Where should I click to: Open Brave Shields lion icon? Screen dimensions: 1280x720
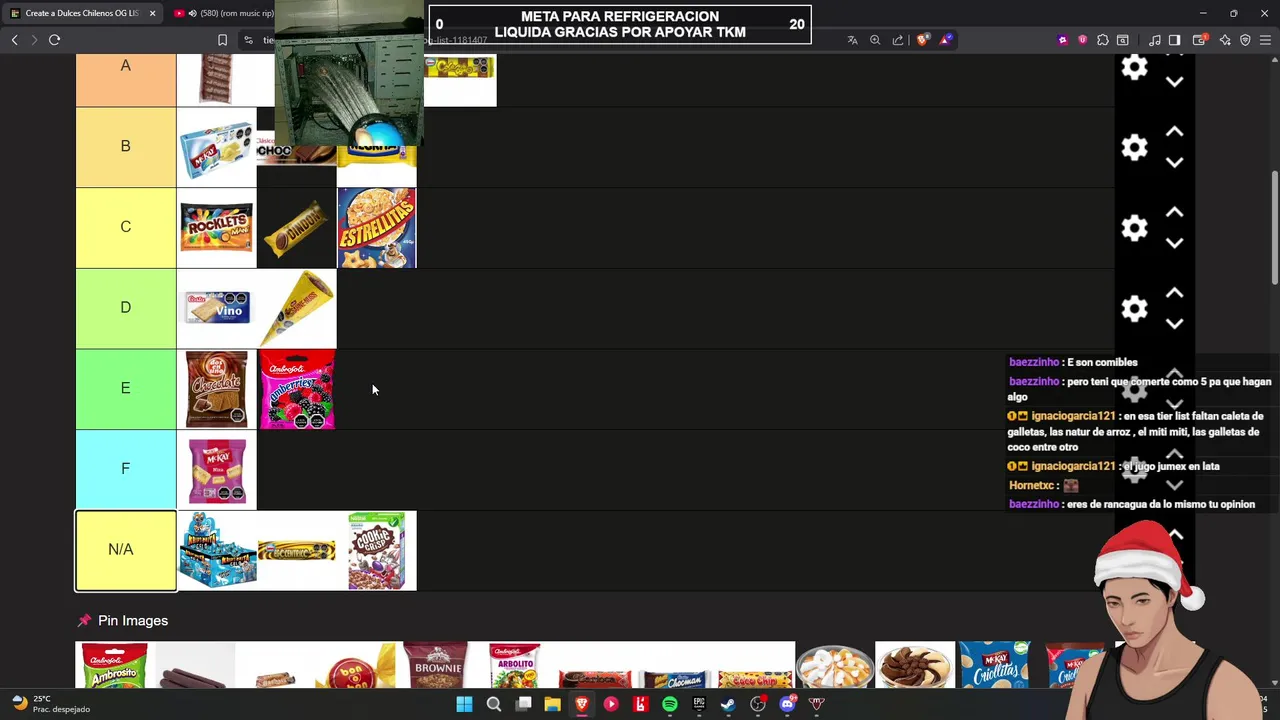point(922,40)
